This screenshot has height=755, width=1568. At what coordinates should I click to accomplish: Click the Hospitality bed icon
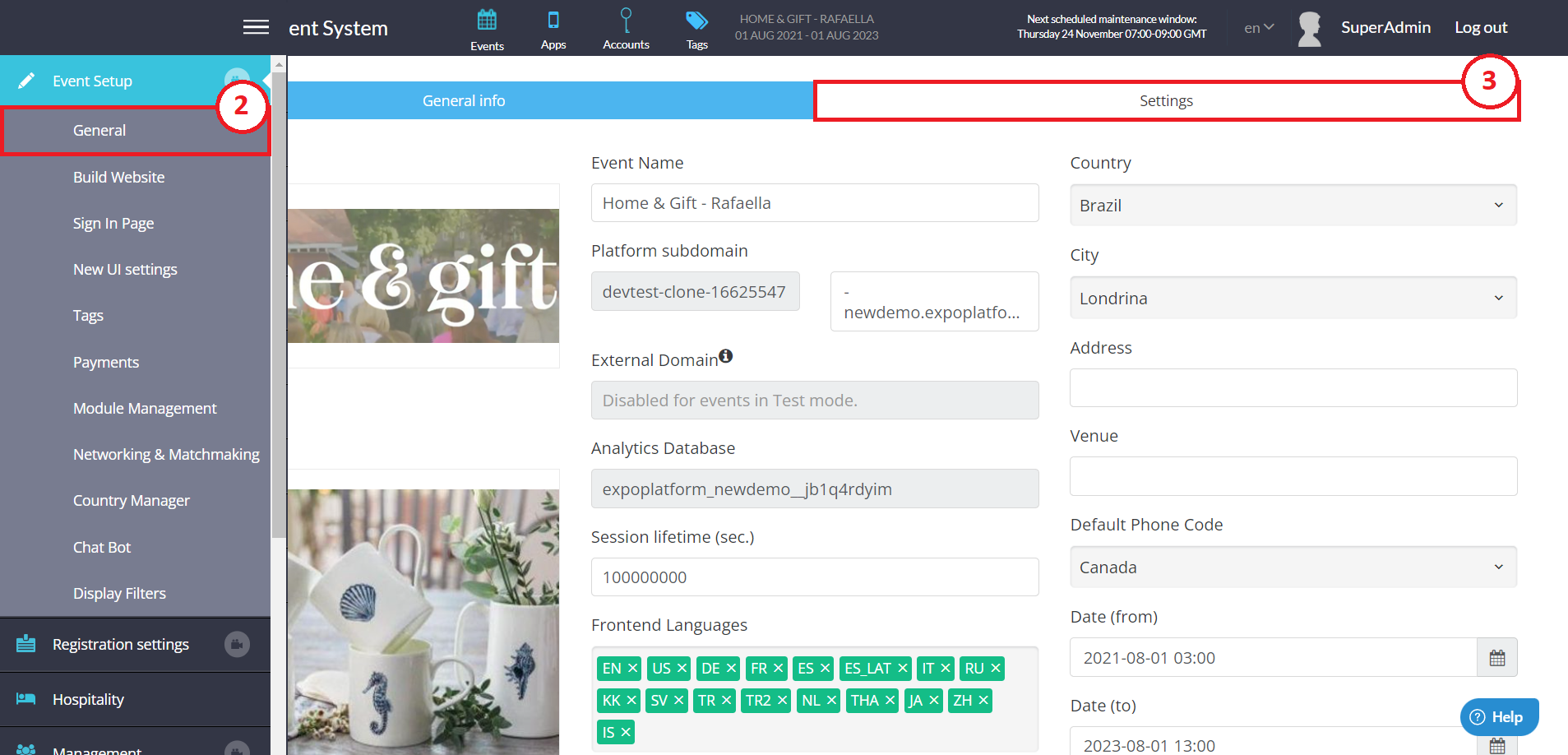[26, 699]
